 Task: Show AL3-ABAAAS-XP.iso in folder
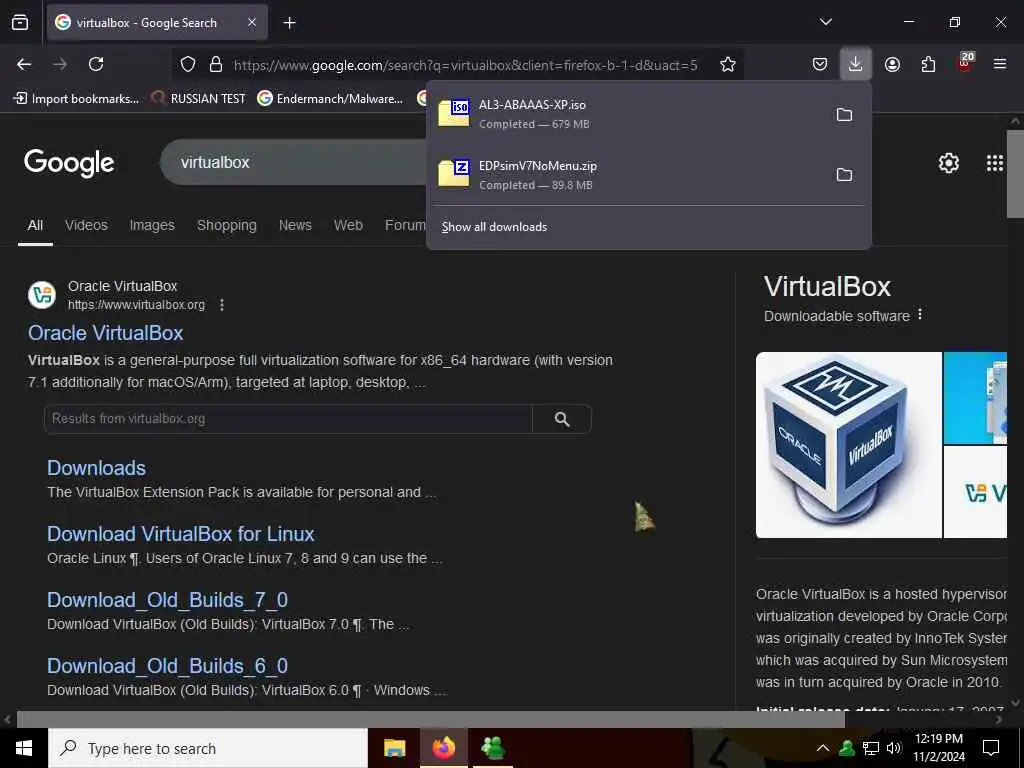pos(844,114)
